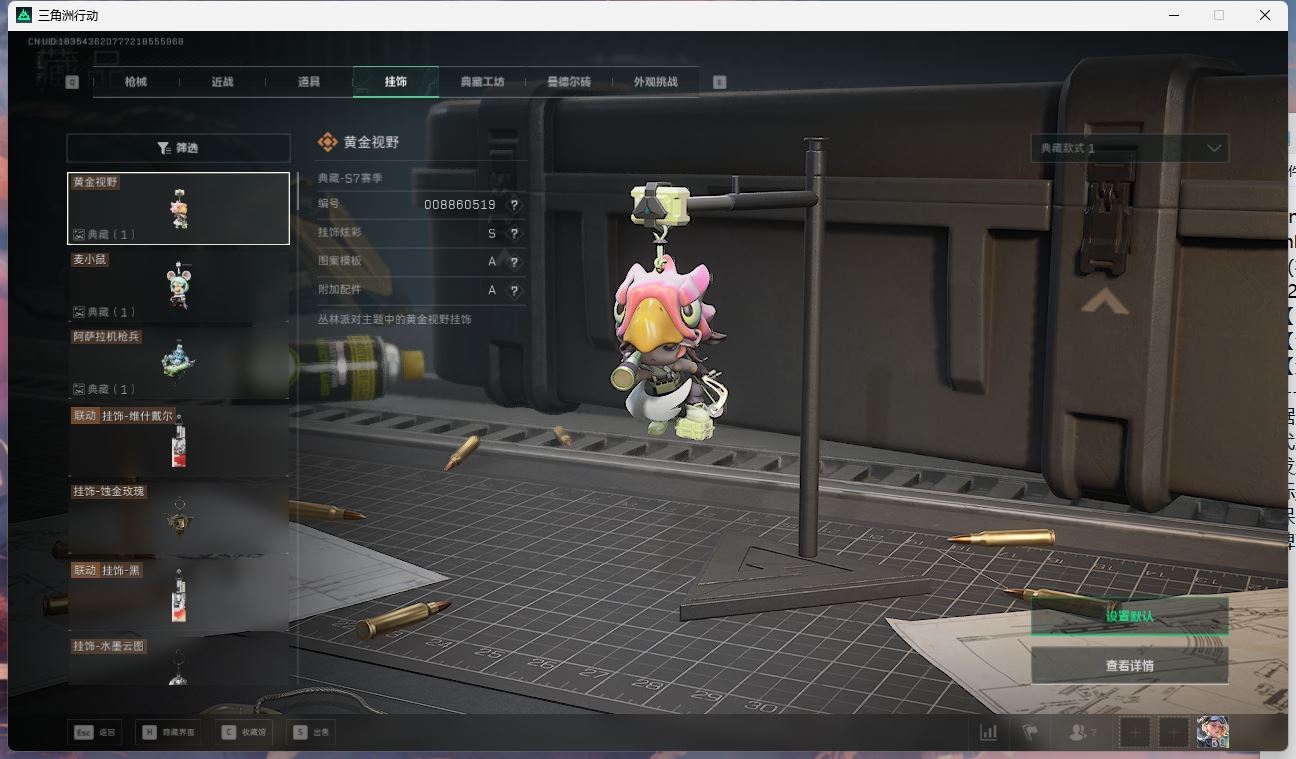Click the 设置默认 button
Image resolution: width=1296 pixels, height=759 pixels.
click(x=1129, y=616)
